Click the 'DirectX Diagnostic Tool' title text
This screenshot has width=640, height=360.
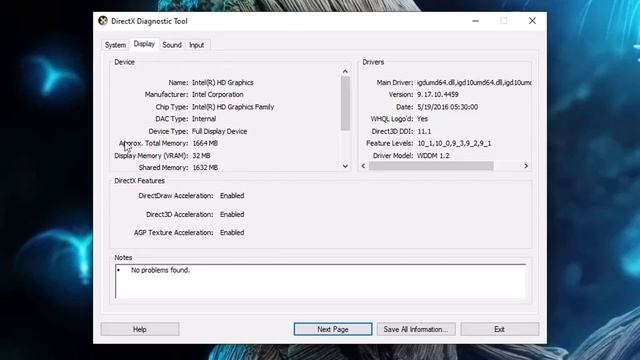(x=149, y=21)
